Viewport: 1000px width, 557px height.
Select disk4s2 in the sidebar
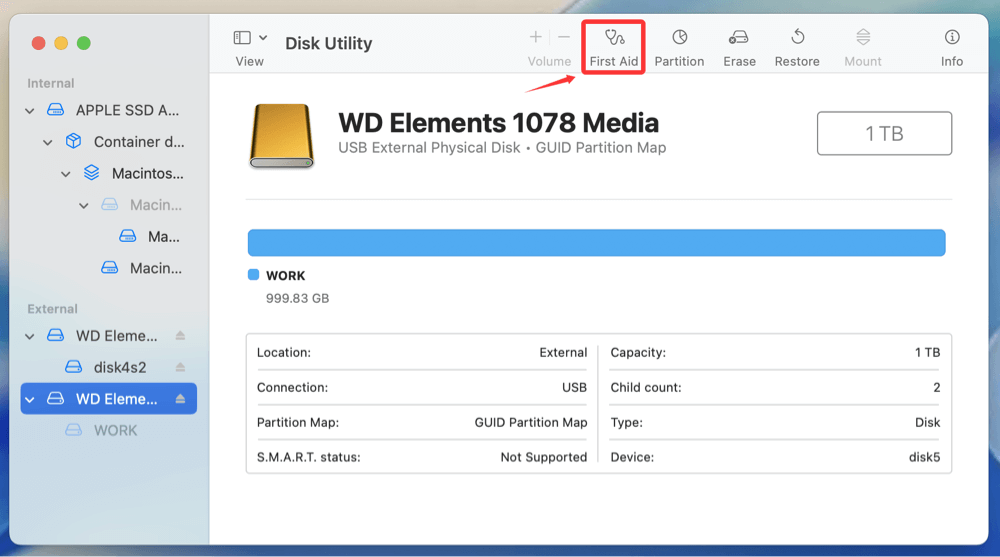point(108,368)
